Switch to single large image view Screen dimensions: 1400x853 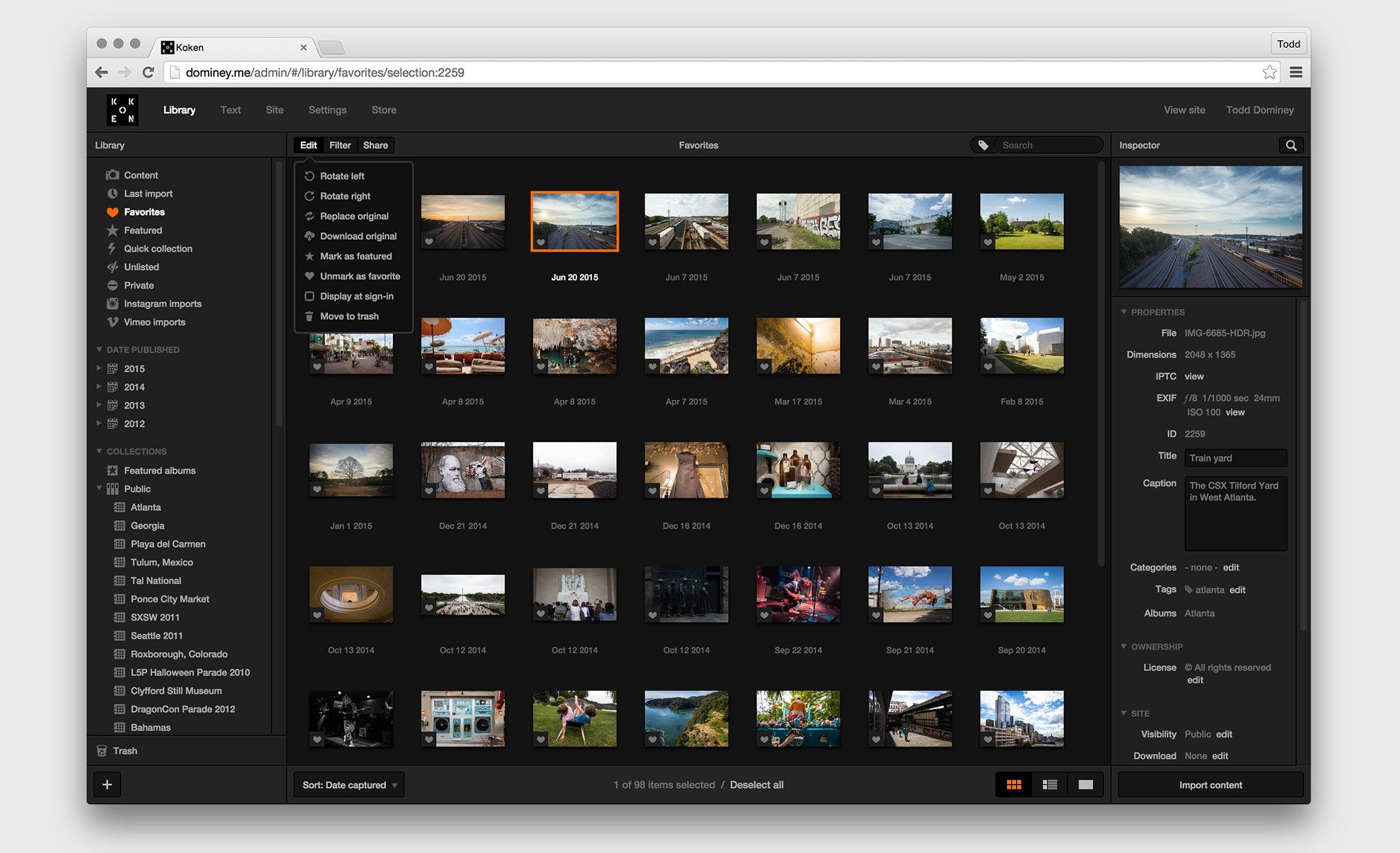[1086, 785]
